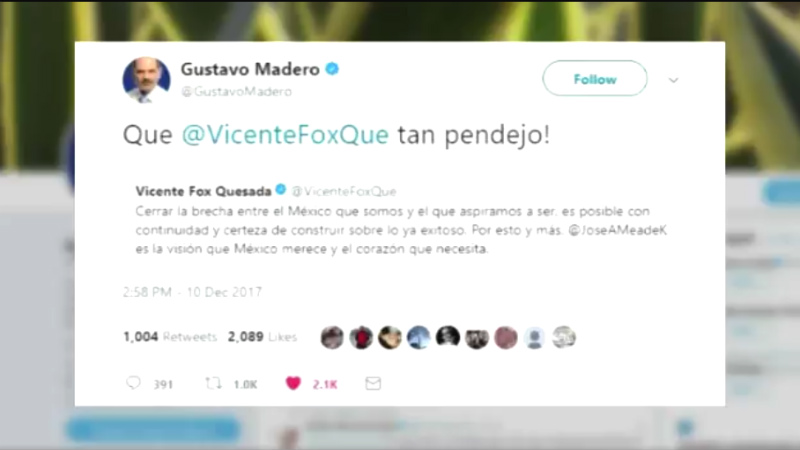The width and height of the screenshot is (800, 450).
Task: Click the @GustavoMadero handle
Action: pos(237,91)
